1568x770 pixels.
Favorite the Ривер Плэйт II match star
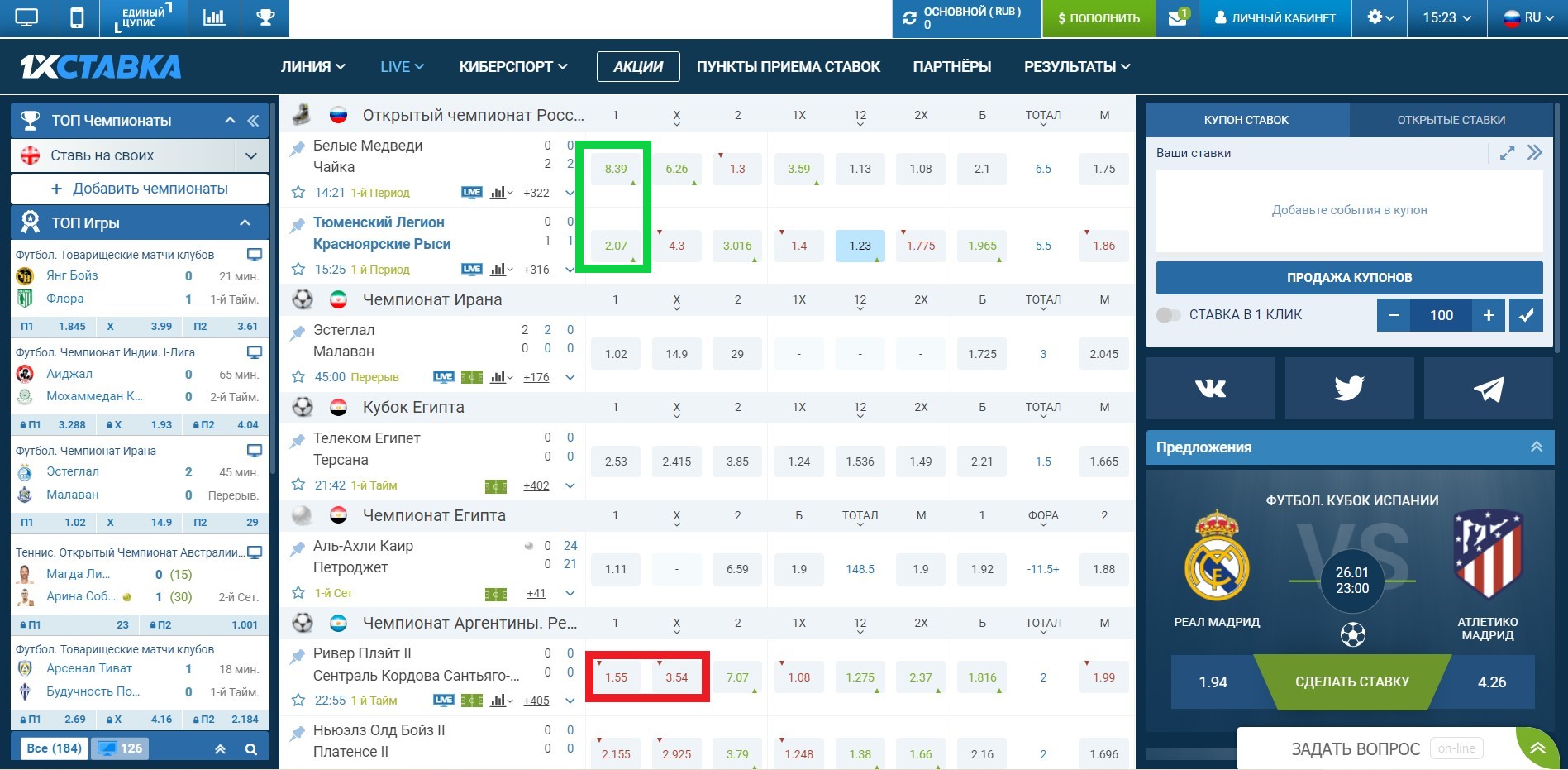click(x=298, y=701)
